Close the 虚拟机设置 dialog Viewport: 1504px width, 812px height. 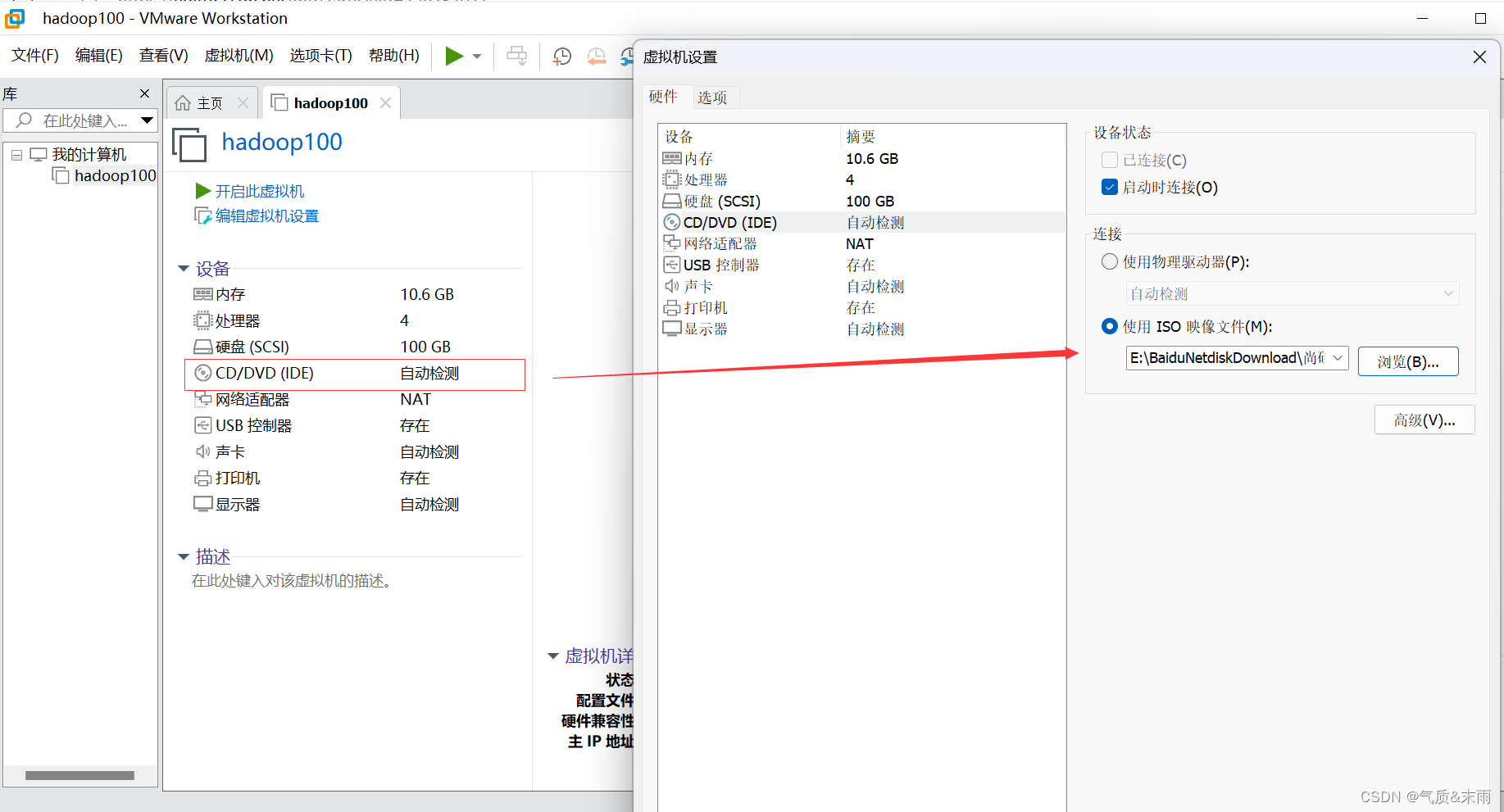coord(1479,57)
